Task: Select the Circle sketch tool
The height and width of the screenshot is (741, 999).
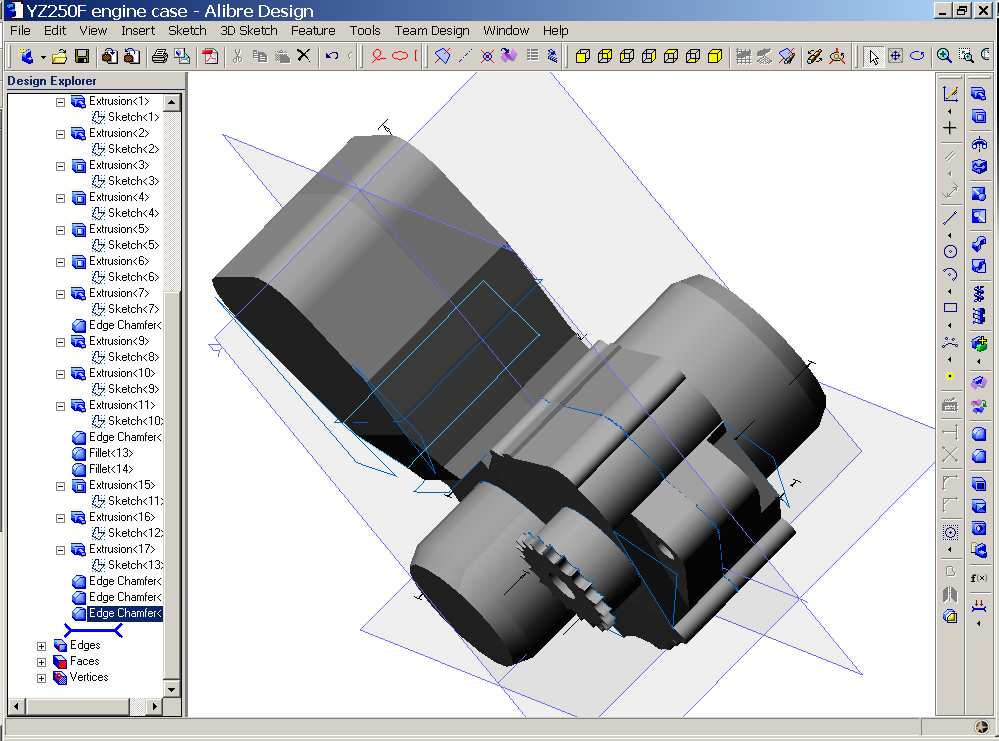Action: pyautogui.click(x=950, y=251)
